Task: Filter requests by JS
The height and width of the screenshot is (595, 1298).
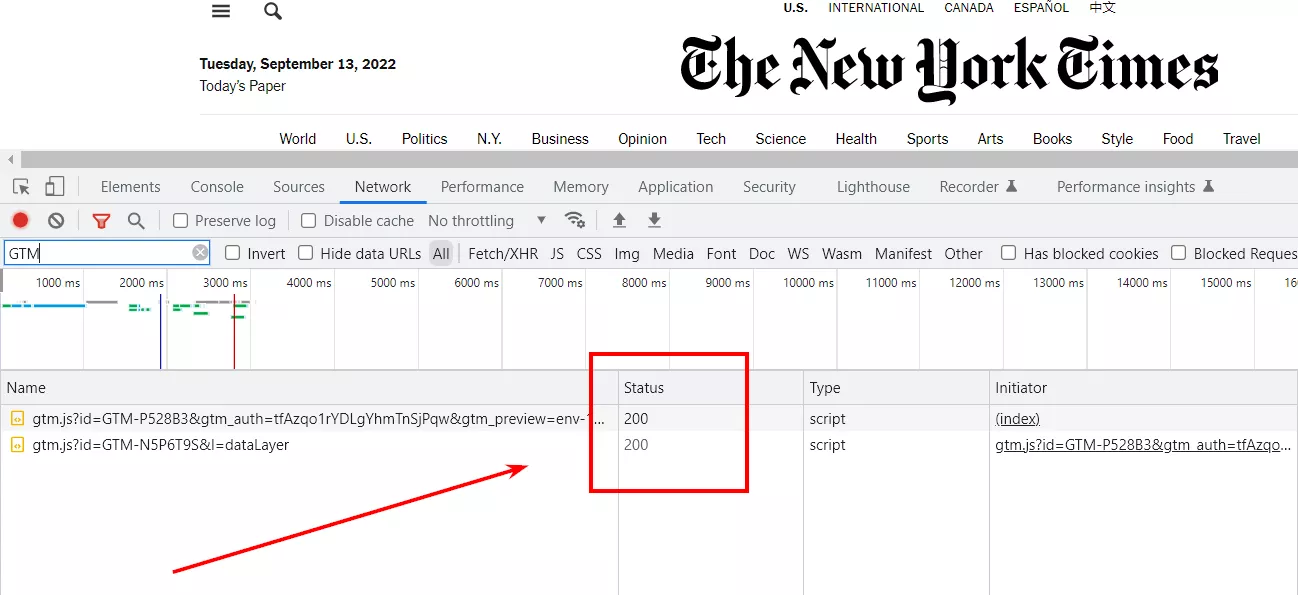Action: pos(557,254)
